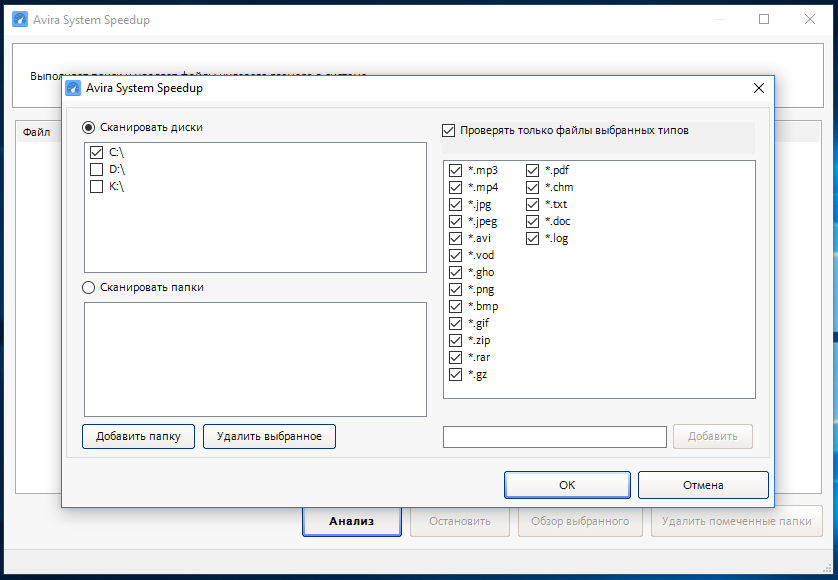The image size is (838, 580).
Task: Click the Удалить выбранное button
Action: (x=269, y=437)
